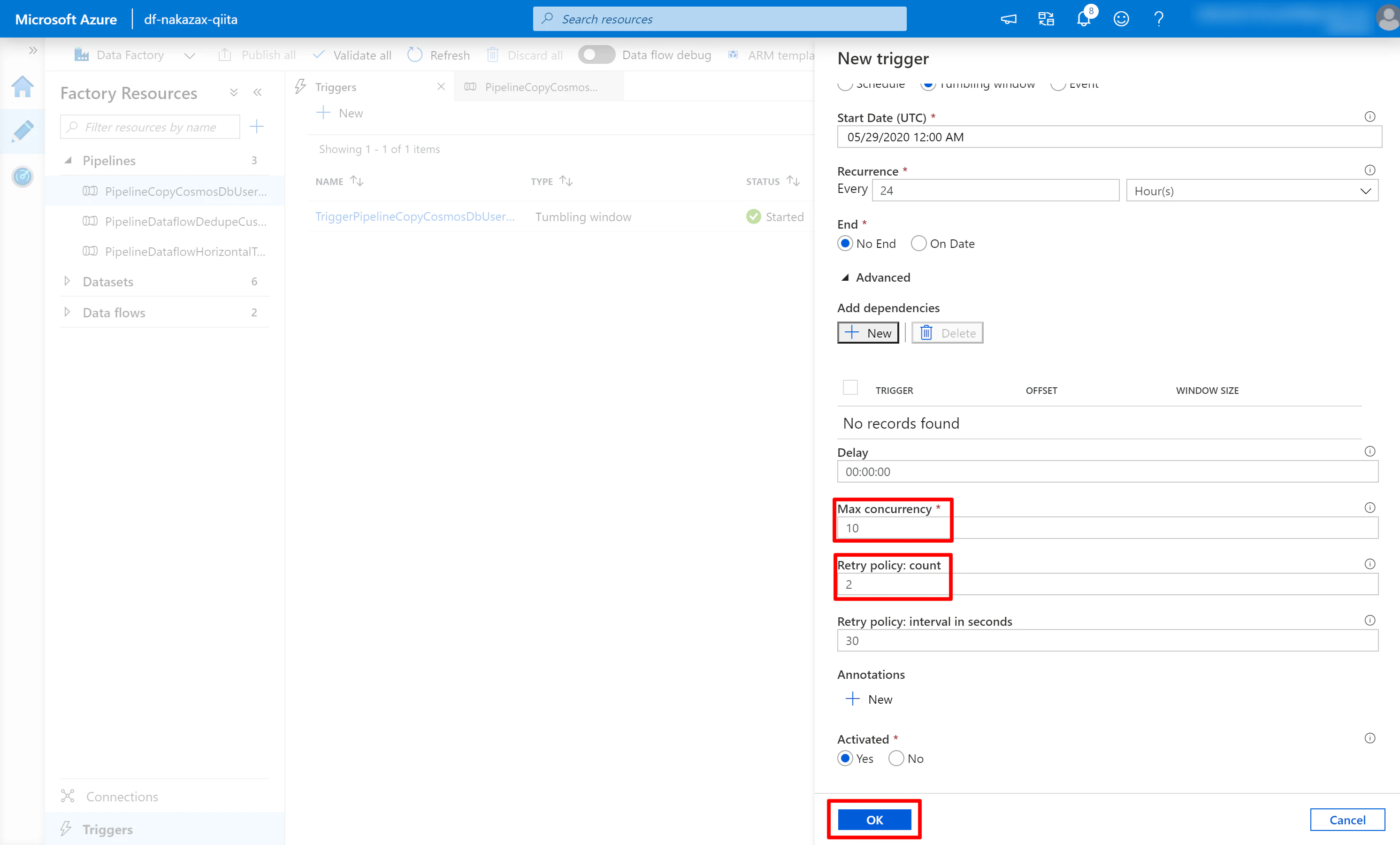This screenshot has height=845, width=1400.
Task: Collapse the Advanced section
Action: (x=845, y=277)
